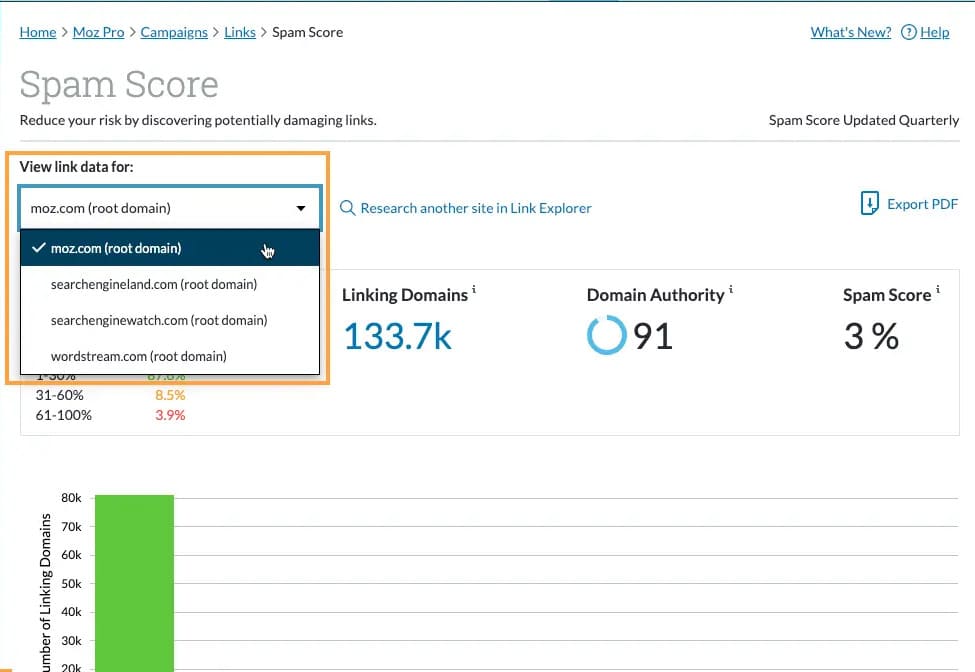Choose searchenginewatch.com (root domain) from list
975x672 pixels.
(159, 320)
